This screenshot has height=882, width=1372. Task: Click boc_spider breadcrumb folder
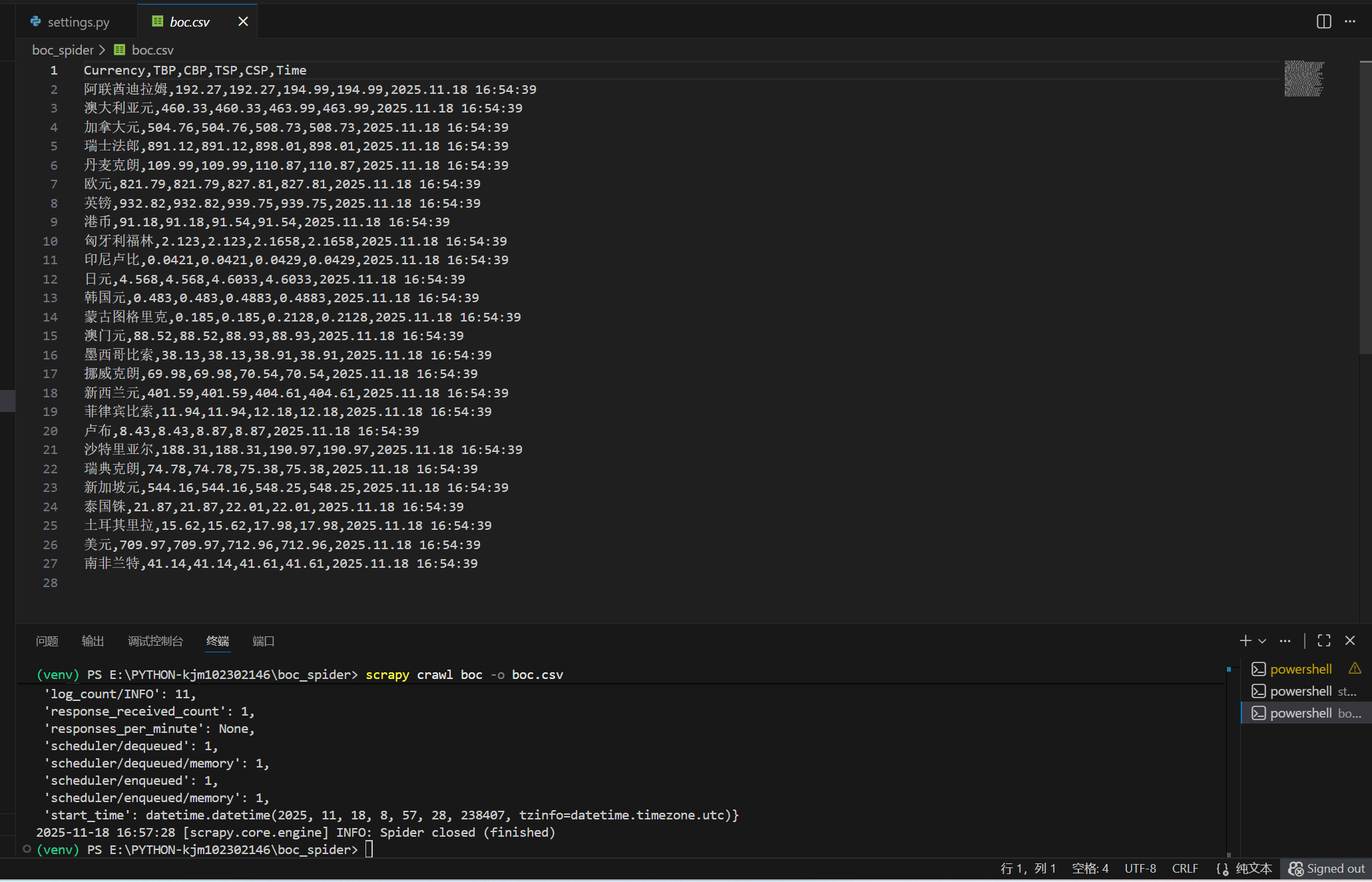63,50
